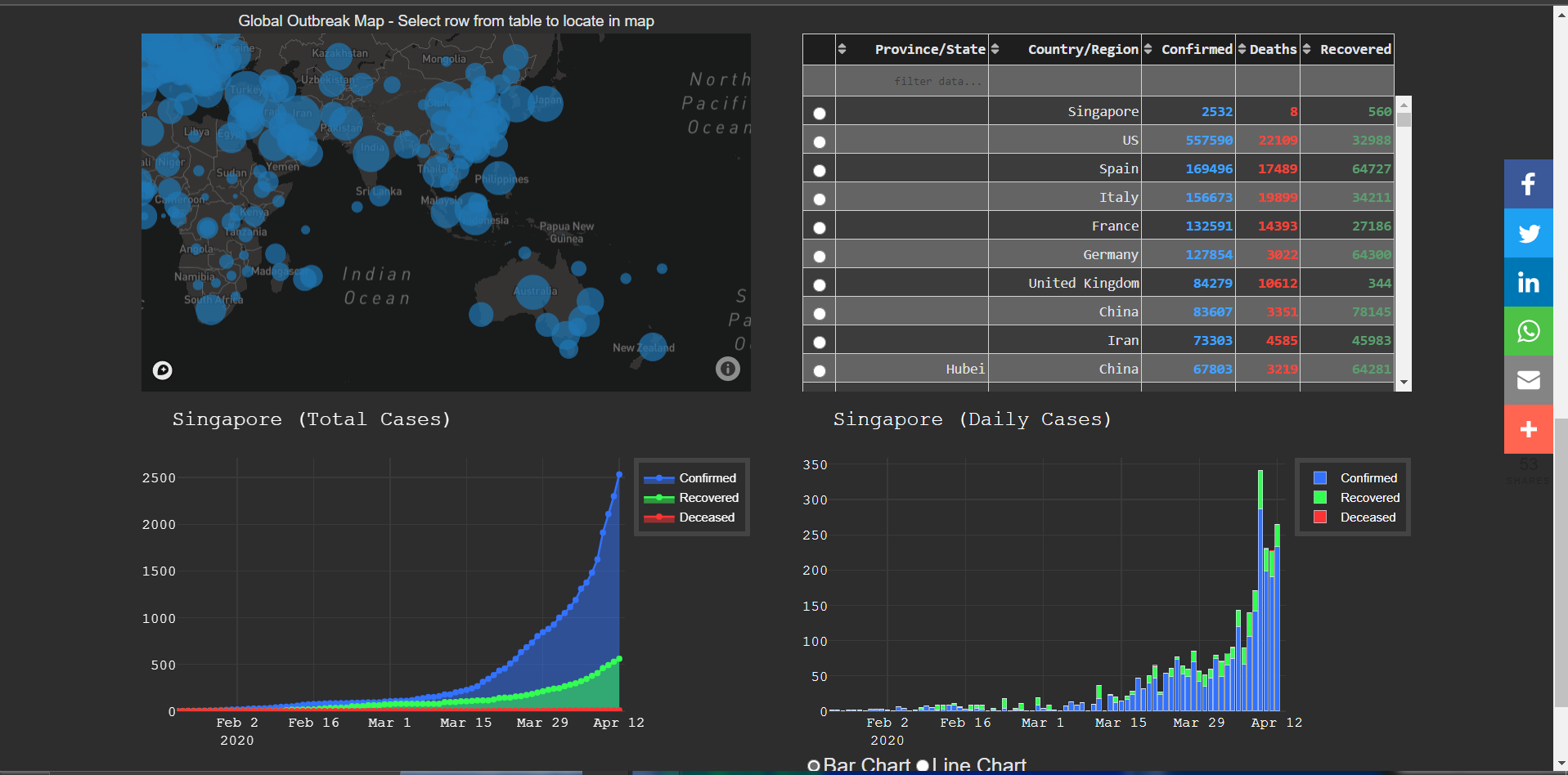The width and height of the screenshot is (1568, 775).
Task: Sort table by Recovered column
Action: pyautogui.click(x=1306, y=49)
